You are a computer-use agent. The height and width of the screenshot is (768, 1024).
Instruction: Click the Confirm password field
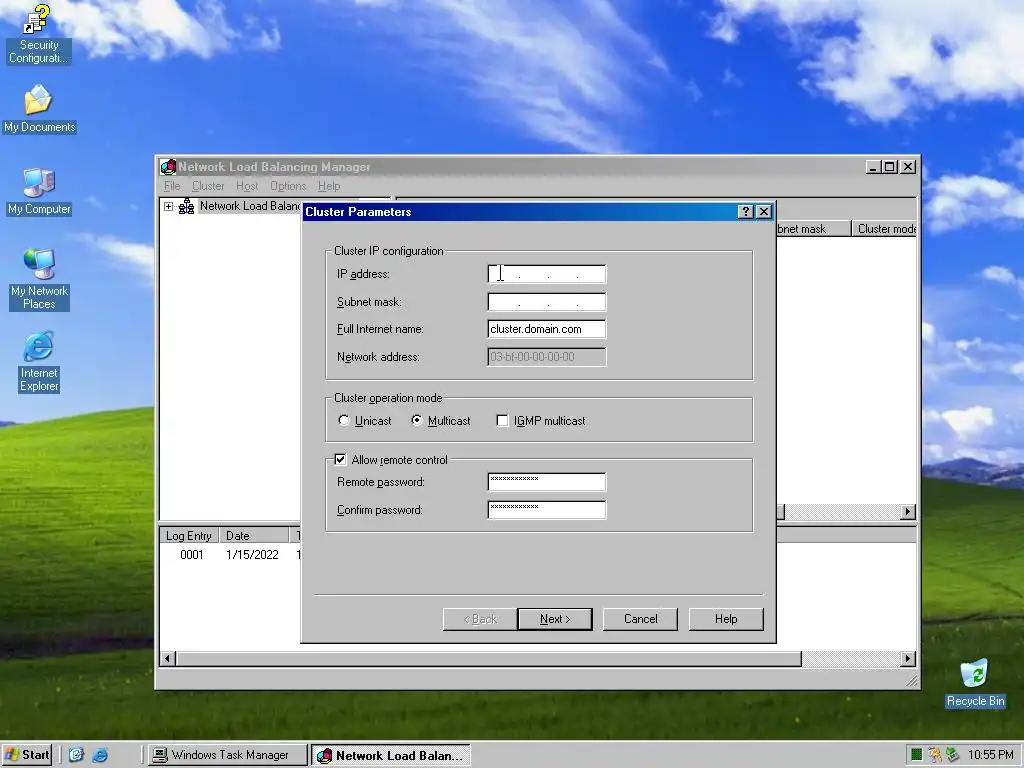pos(547,510)
